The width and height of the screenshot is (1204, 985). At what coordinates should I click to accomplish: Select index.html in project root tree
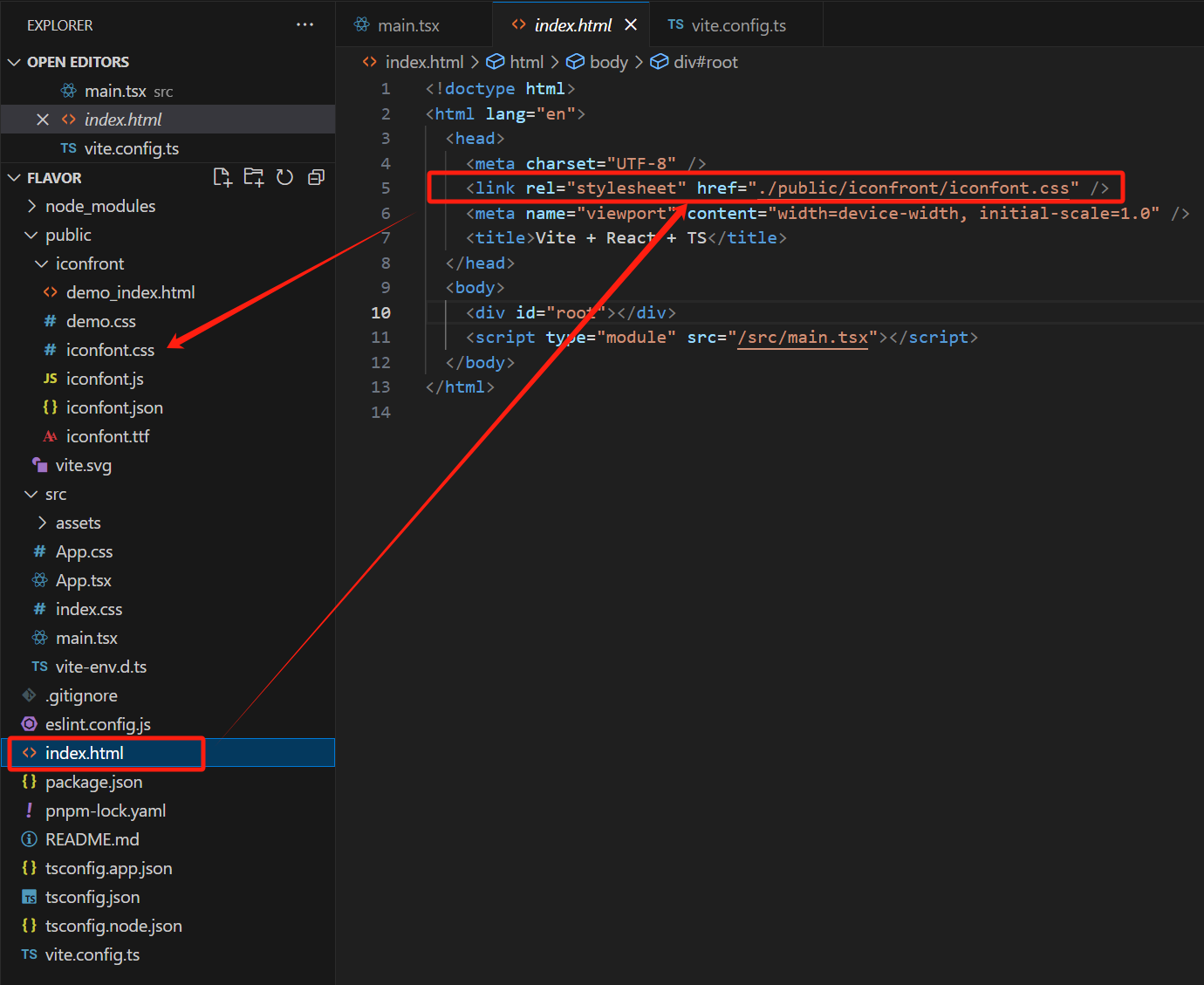point(168,753)
